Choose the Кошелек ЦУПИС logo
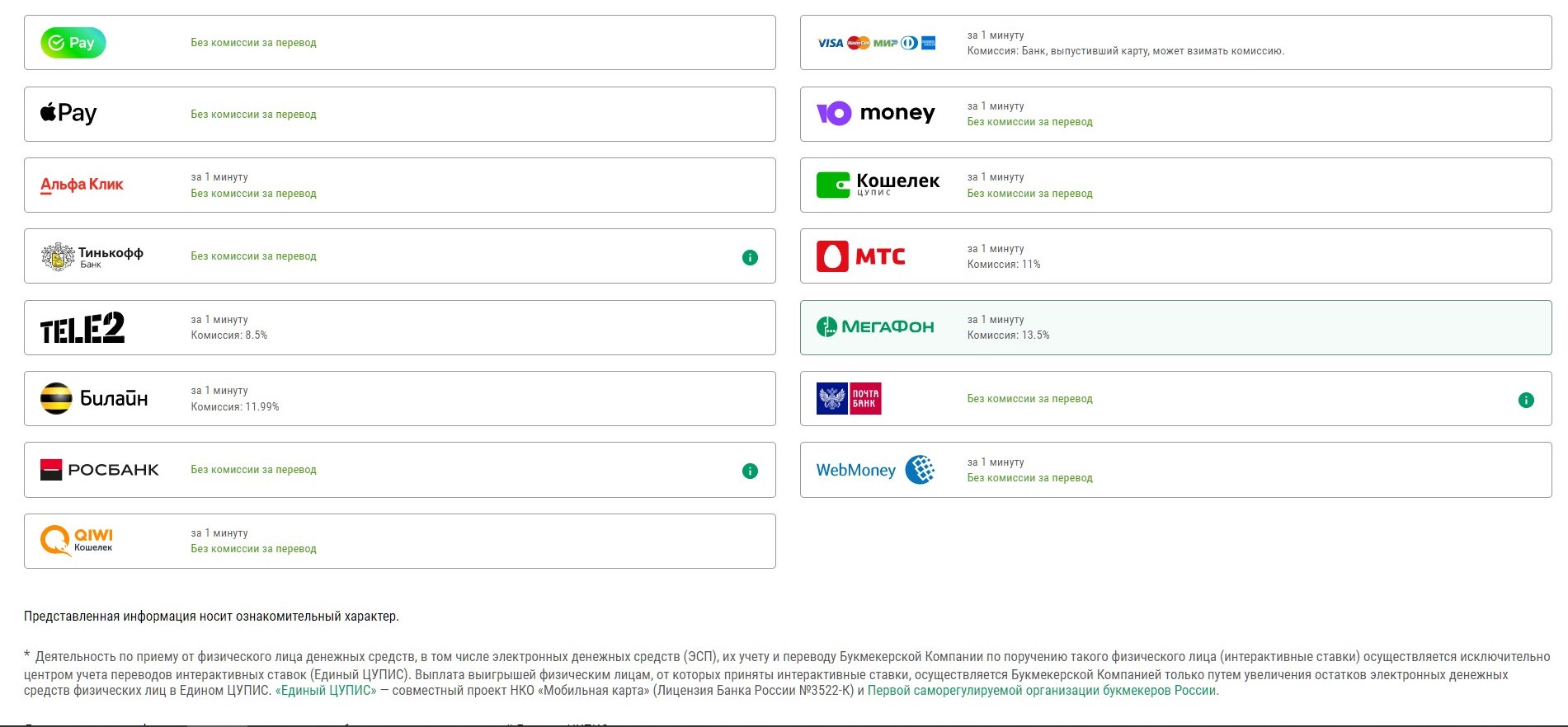Screen dimensions: 1568x727 tap(878, 185)
